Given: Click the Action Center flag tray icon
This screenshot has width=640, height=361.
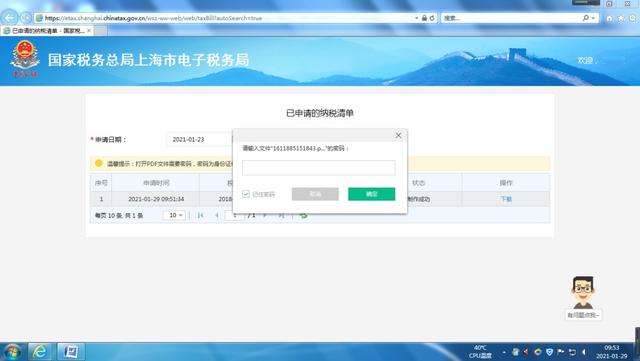Looking at the screenshot, I should (561, 352).
